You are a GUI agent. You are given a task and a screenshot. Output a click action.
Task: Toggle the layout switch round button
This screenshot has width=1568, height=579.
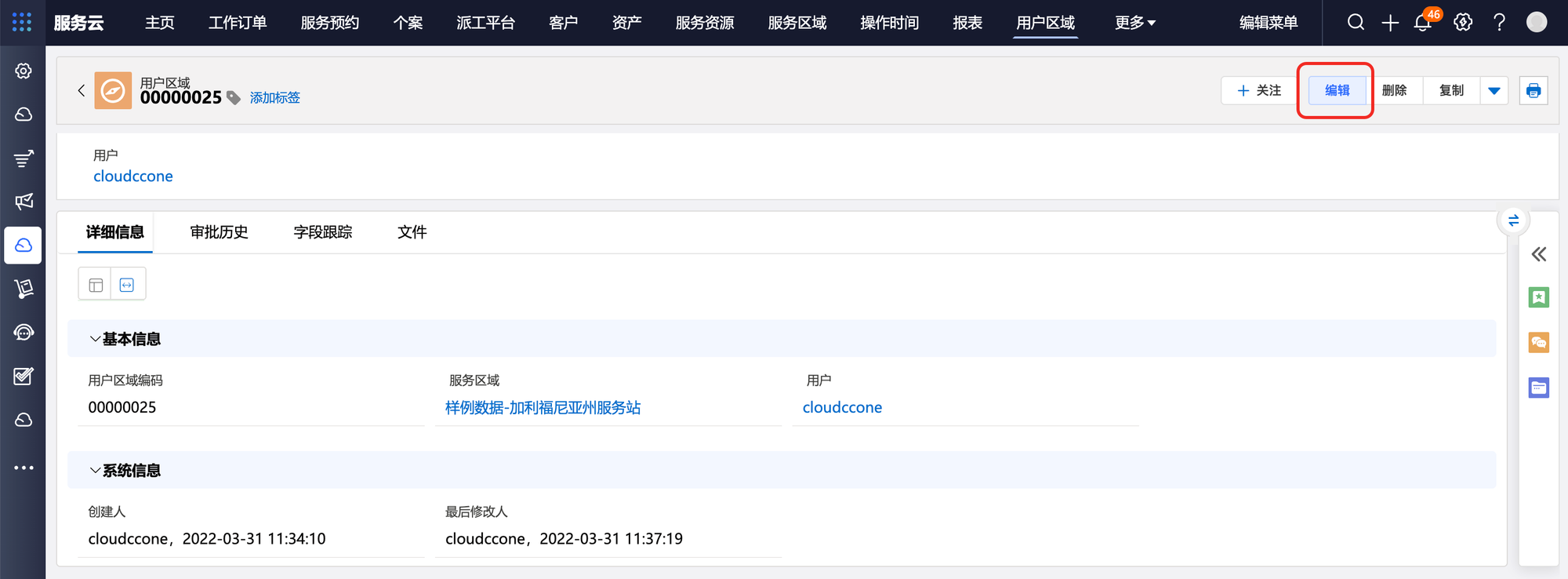pyautogui.click(x=1513, y=220)
